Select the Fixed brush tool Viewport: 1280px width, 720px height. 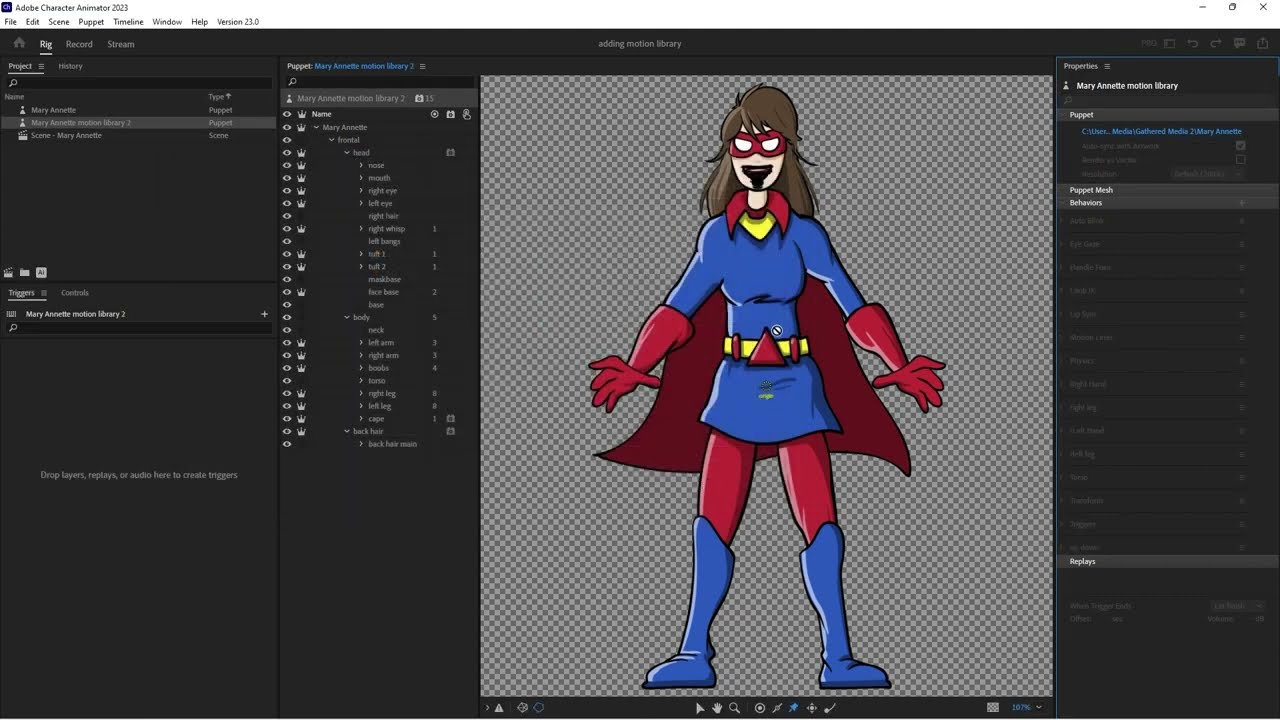tap(830, 707)
